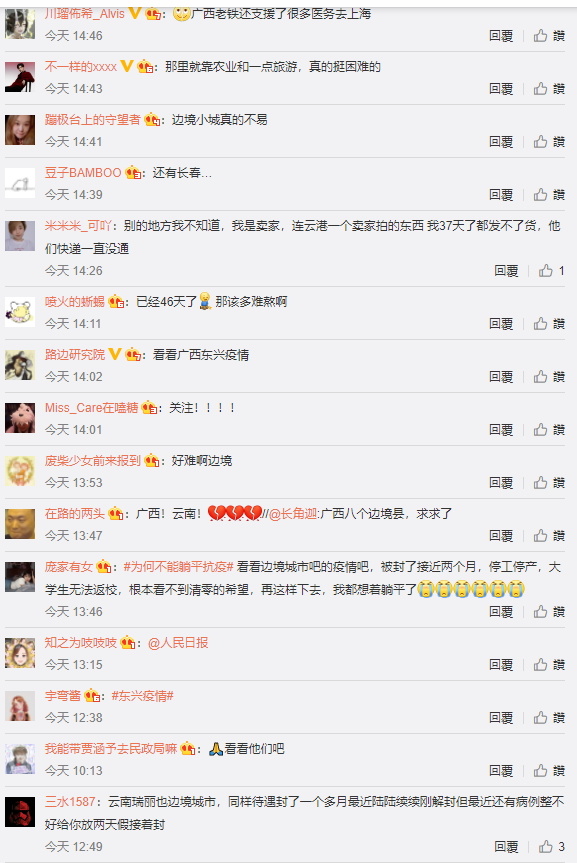The image size is (577, 863).
Task: Like the comment posted at 14:11
Action: click(x=549, y=324)
